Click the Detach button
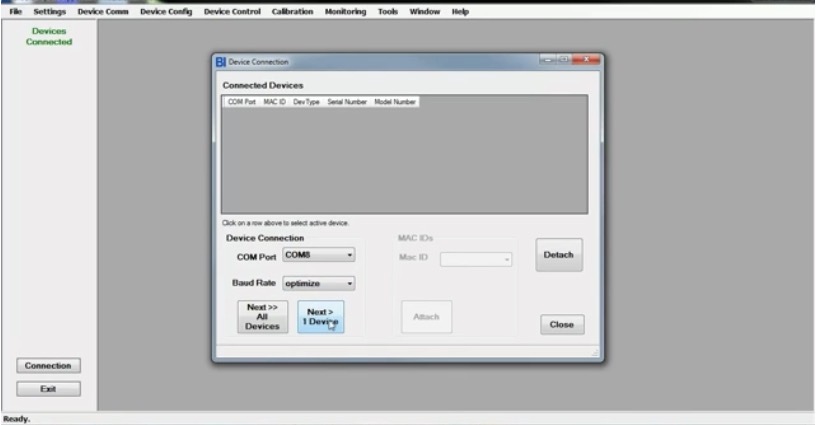 pos(559,255)
